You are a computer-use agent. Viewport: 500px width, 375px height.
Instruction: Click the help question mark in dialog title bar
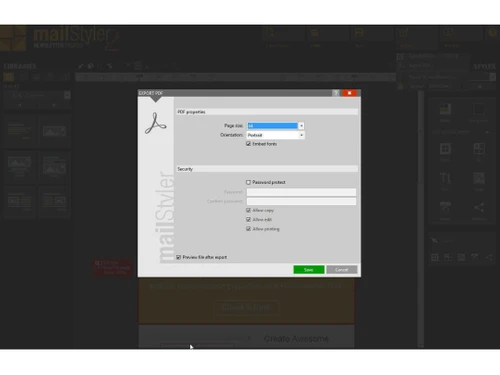tap(336, 93)
